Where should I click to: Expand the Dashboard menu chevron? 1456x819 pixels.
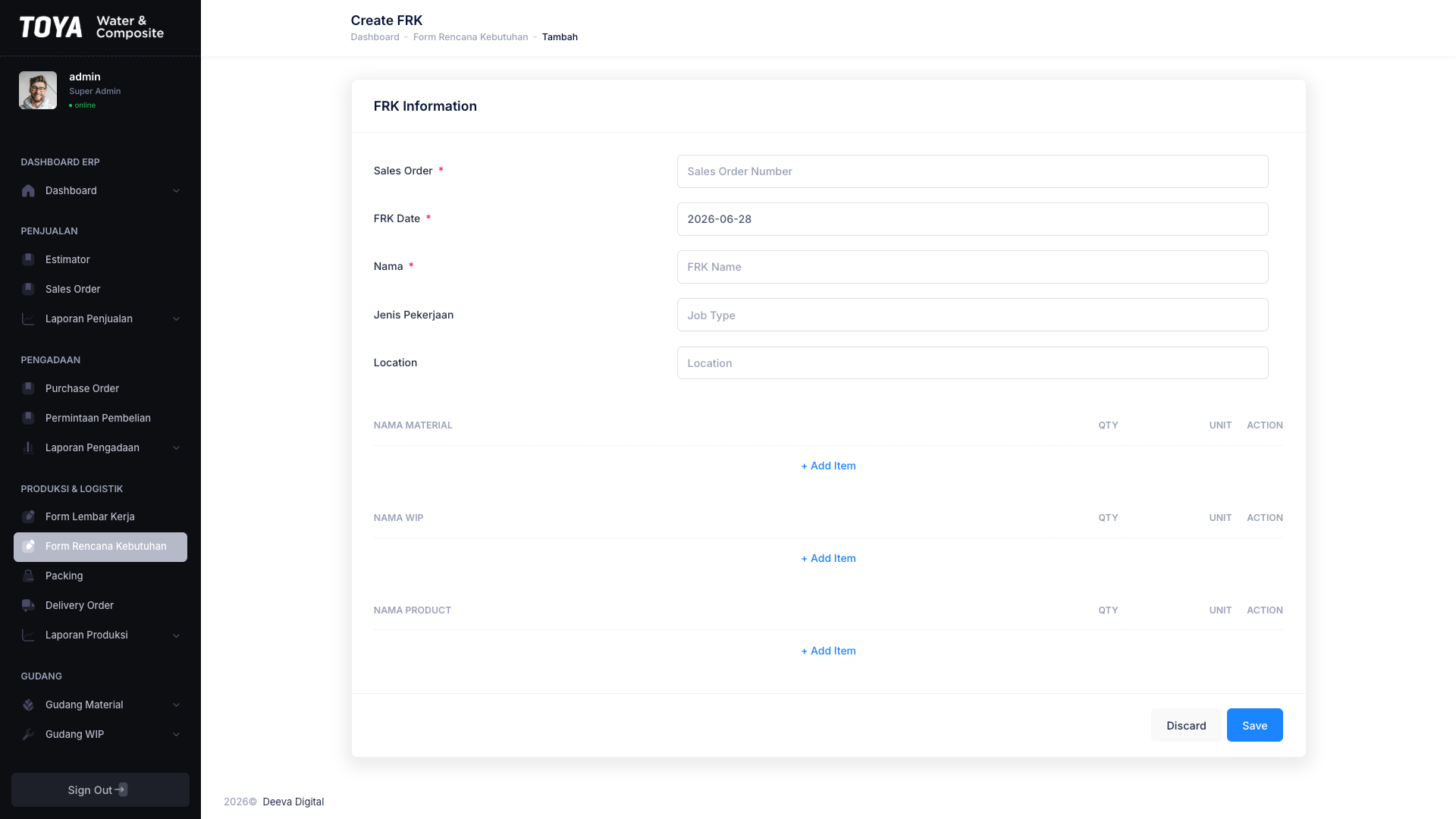(x=176, y=190)
